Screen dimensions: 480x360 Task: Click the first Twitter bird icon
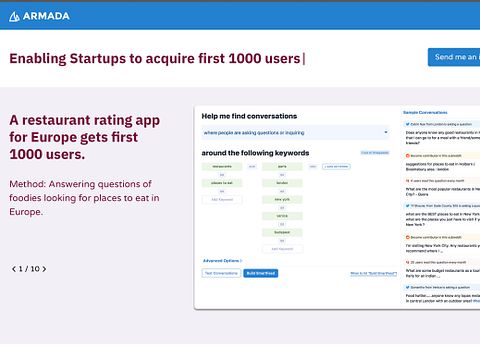coord(407,124)
